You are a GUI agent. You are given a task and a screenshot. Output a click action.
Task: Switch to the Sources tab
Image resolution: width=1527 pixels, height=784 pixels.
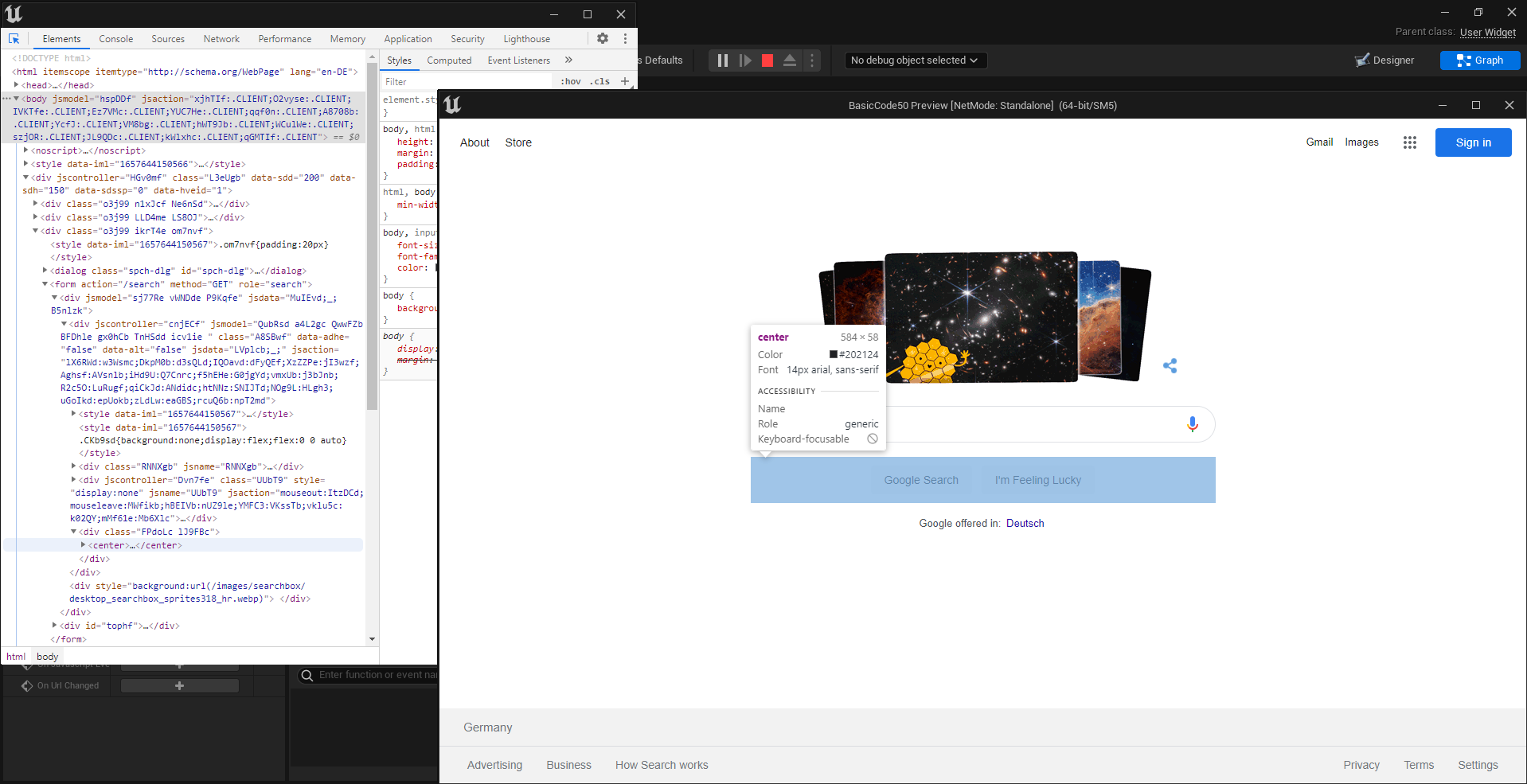click(168, 38)
